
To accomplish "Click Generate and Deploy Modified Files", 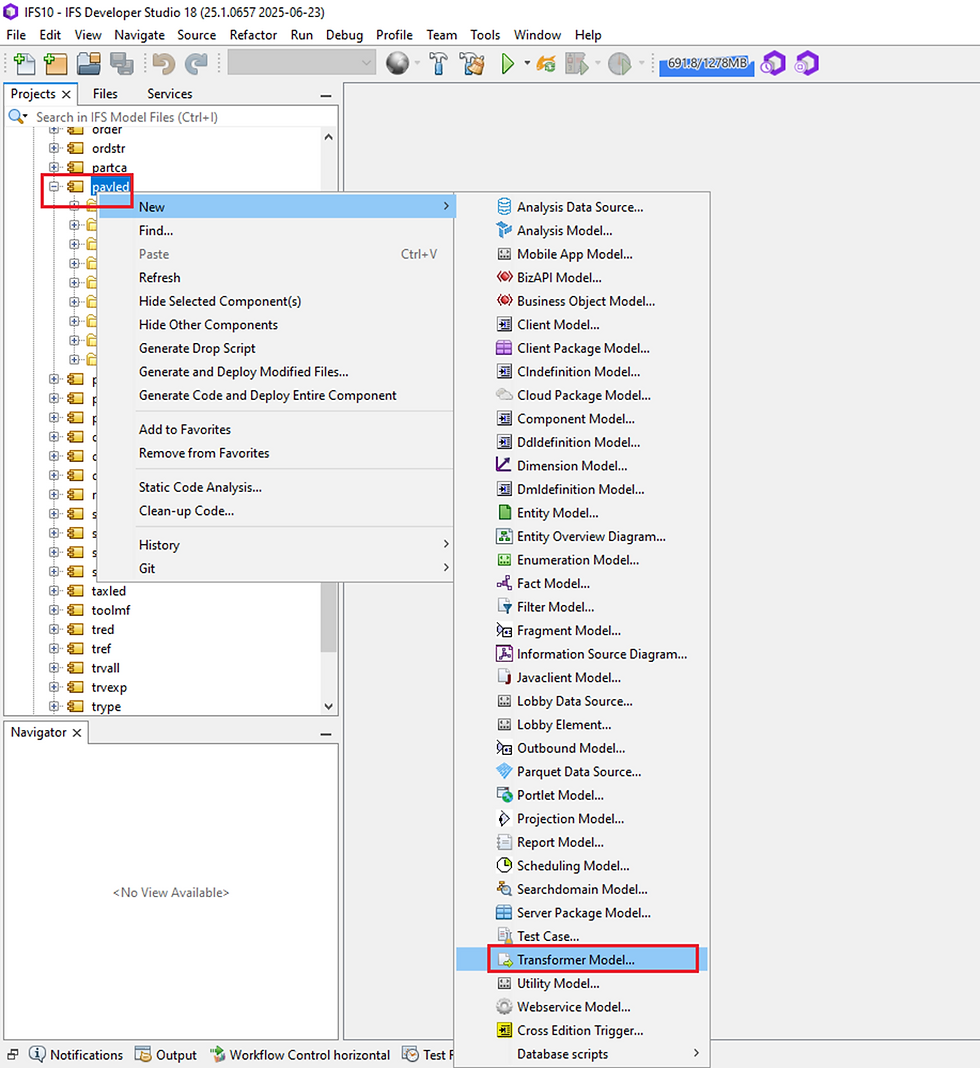I will pos(276,372).
